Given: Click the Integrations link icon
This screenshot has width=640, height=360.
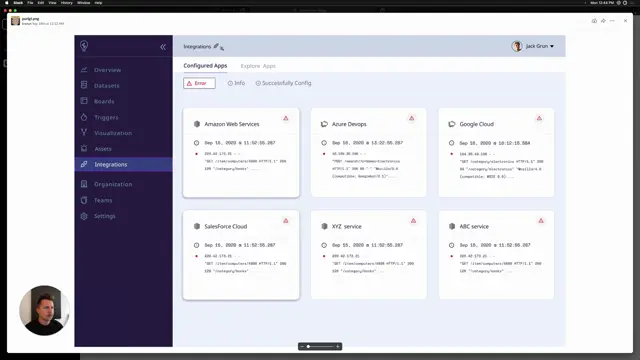Looking at the screenshot, I should point(84,164).
